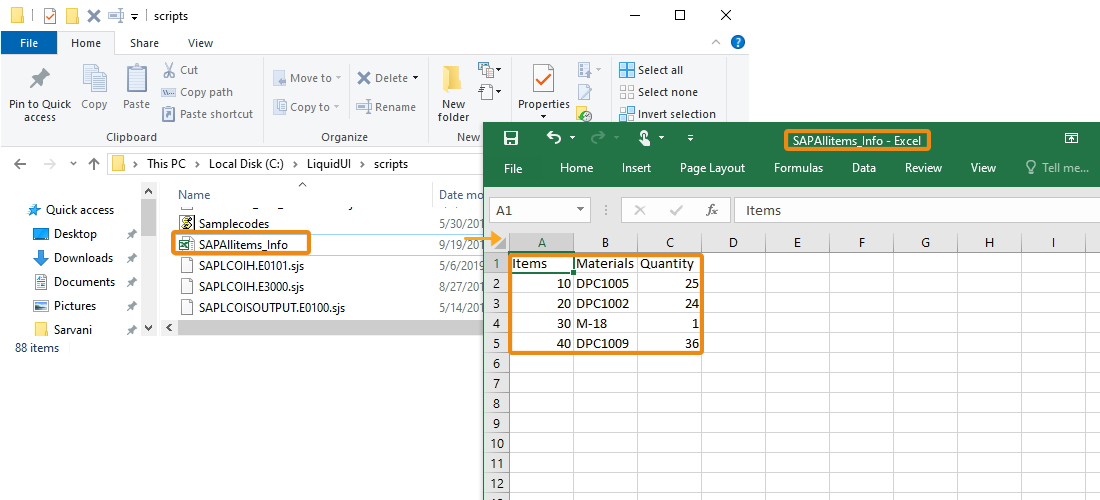Click Excel Touch/Mouse mode icon
This screenshot has width=1100, height=500.
(644, 137)
